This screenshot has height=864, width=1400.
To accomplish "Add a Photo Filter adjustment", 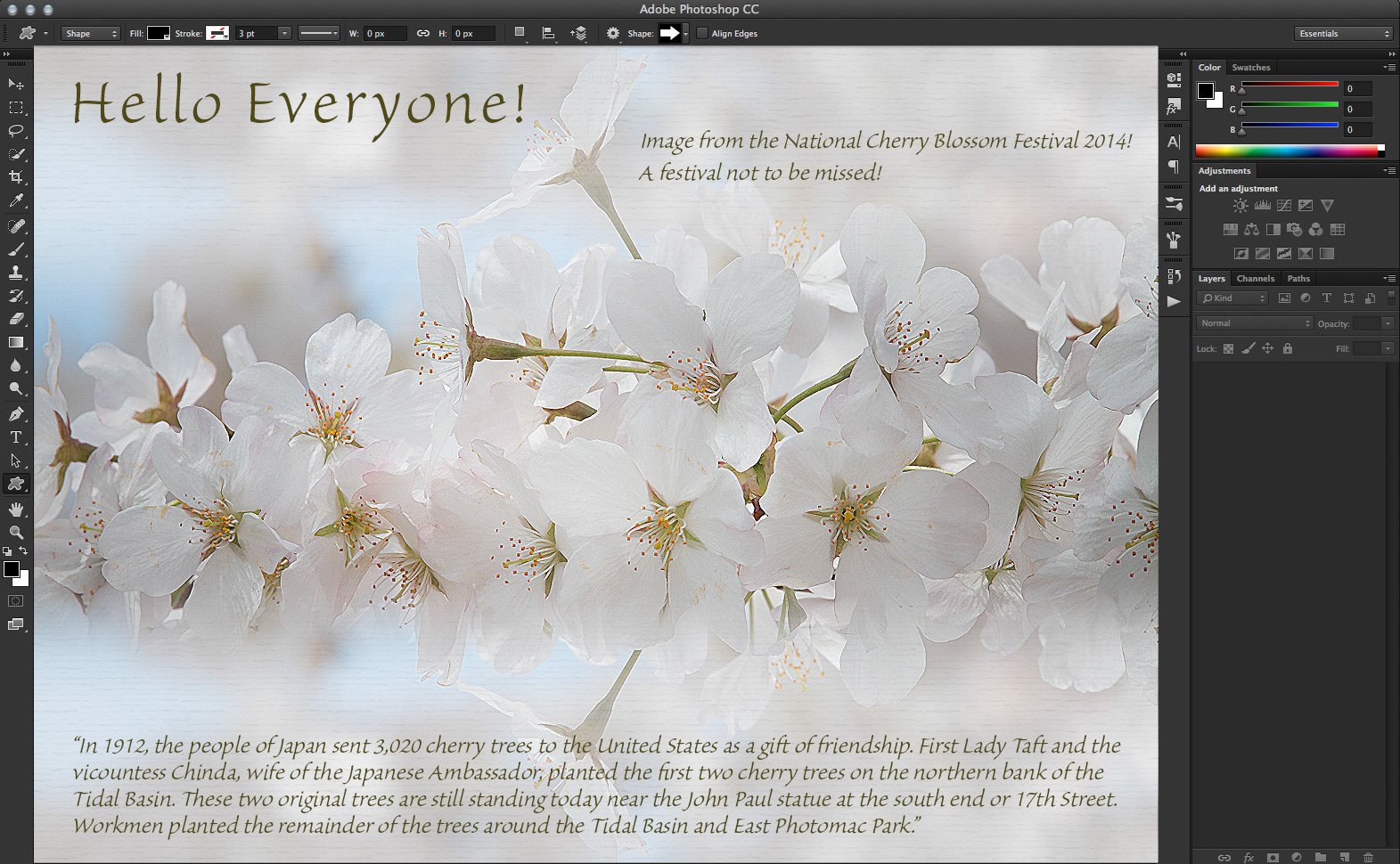I will tap(1295, 230).
